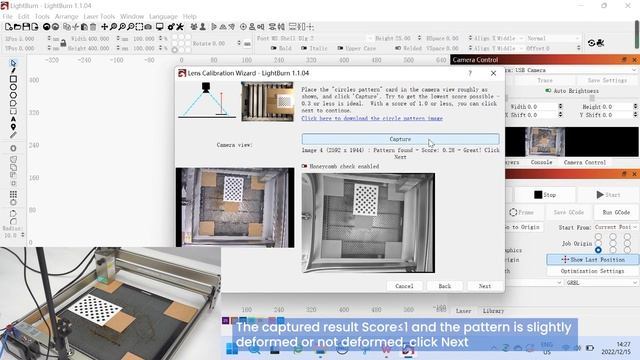Click Next in the calibration wizard
The image size is (640, 360).
pos(485,286)
